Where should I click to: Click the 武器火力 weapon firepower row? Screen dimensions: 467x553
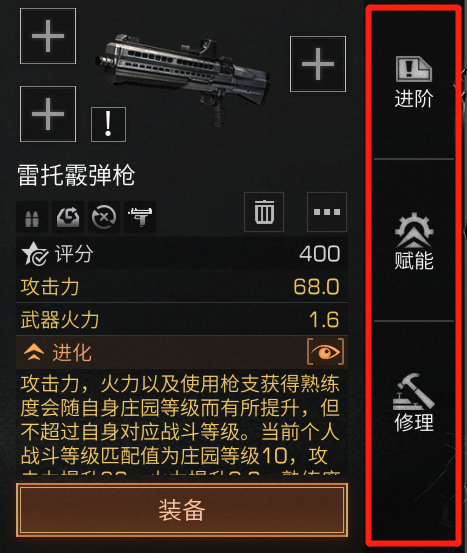pyautogui.click(x=182, y=319)
